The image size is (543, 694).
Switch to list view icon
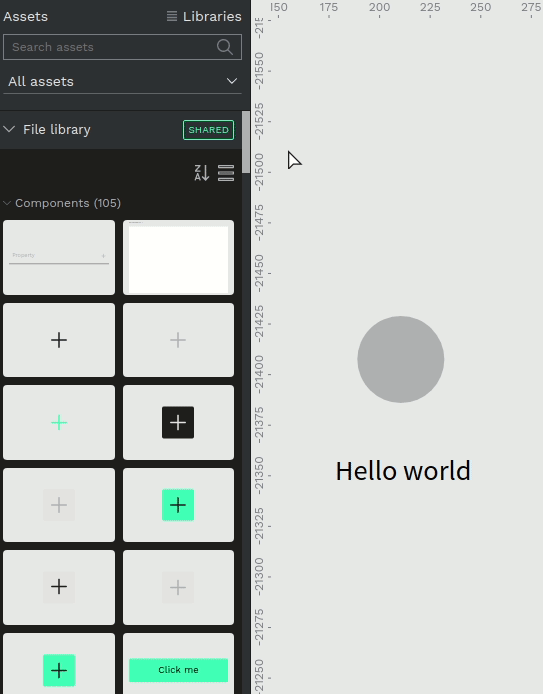226,173
